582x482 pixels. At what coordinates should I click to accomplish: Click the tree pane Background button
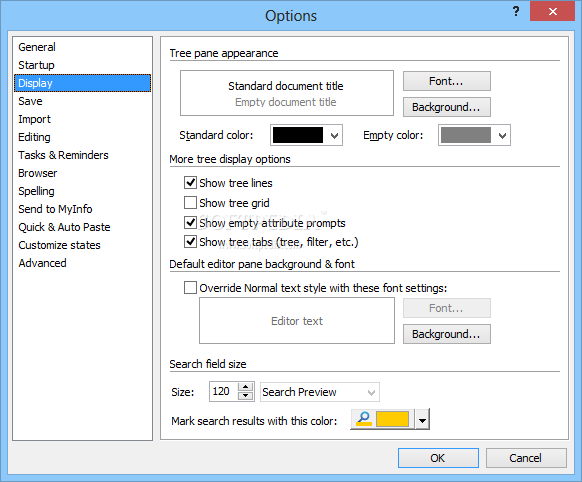point(447,107)
